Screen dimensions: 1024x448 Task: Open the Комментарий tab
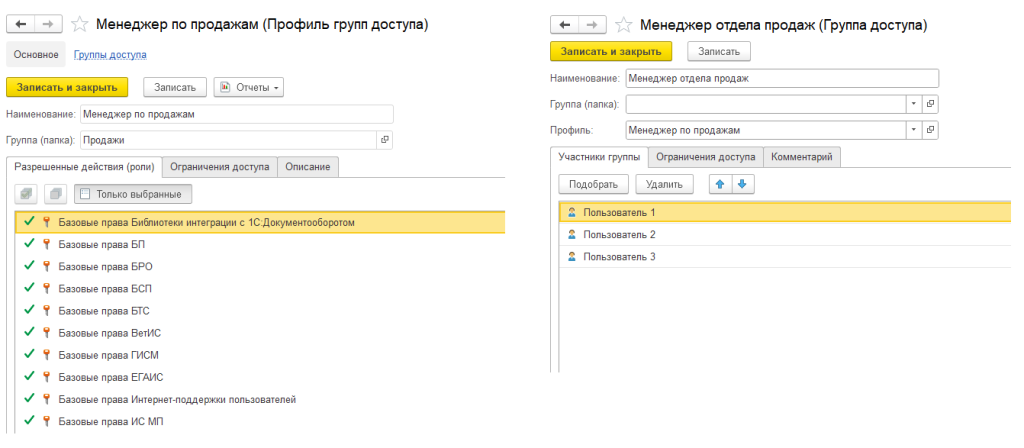click(804, 157)
